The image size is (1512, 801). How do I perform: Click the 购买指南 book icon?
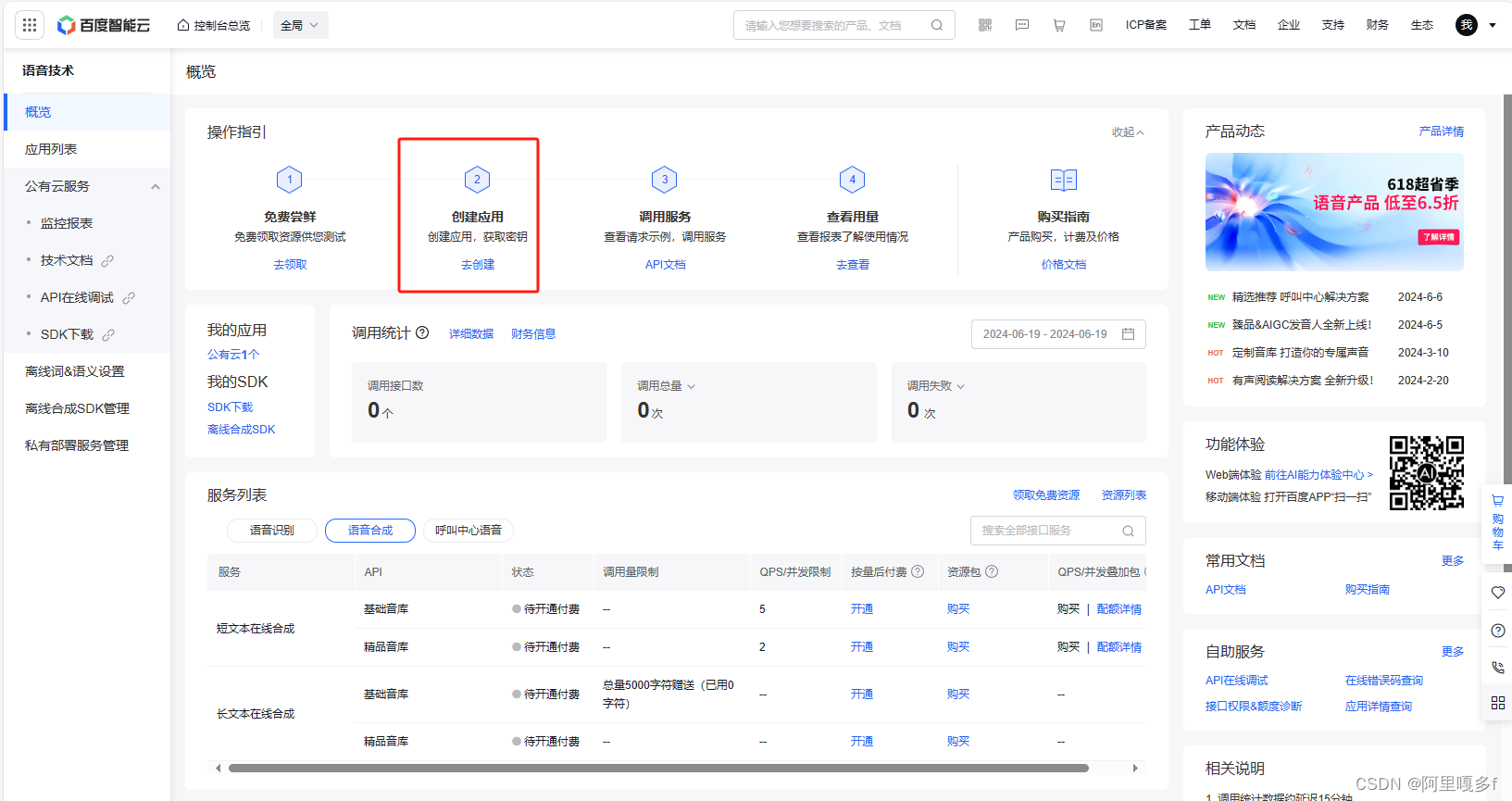click(x=1064, y=180)
